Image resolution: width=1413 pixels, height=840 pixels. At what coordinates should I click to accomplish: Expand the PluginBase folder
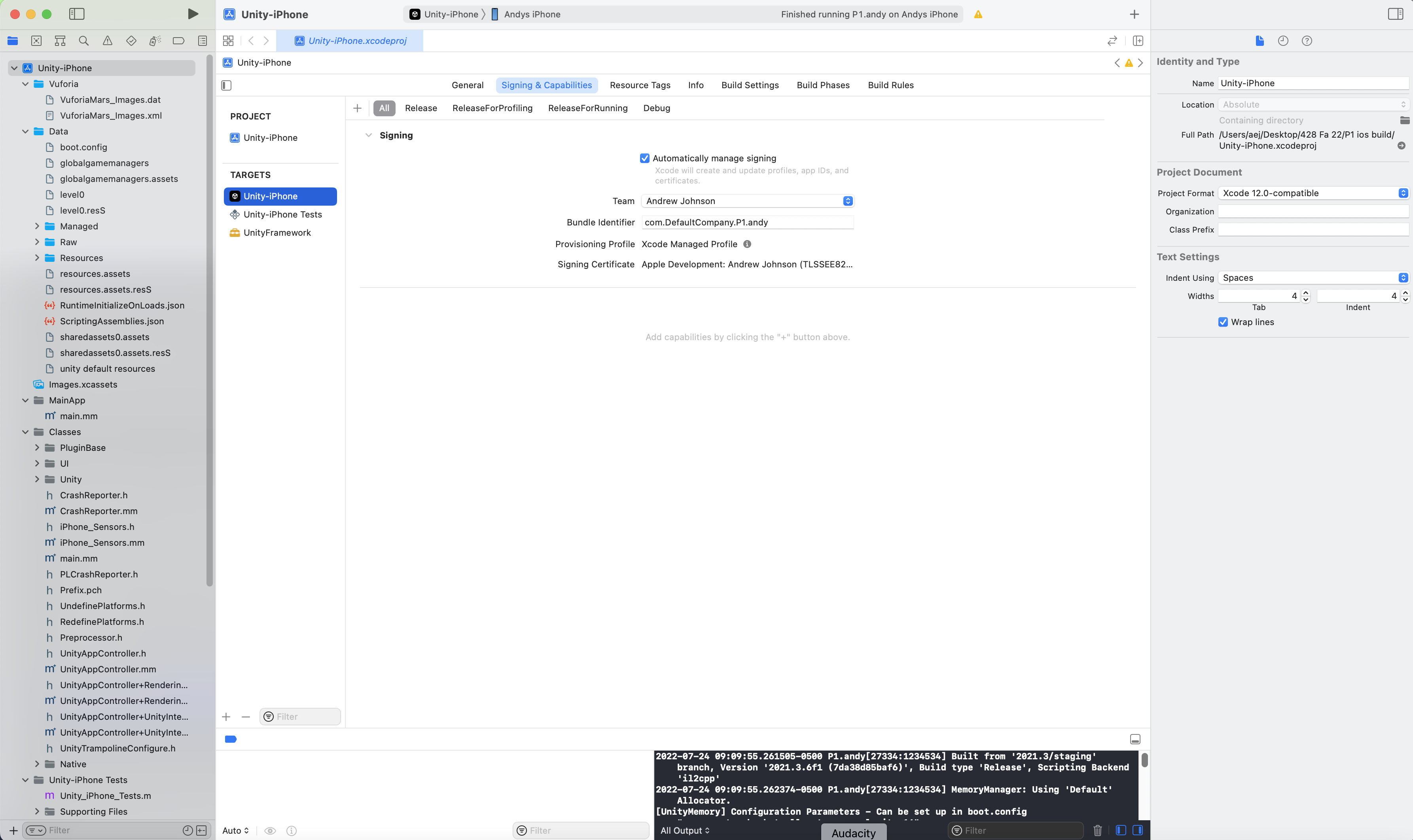(37, 448)
